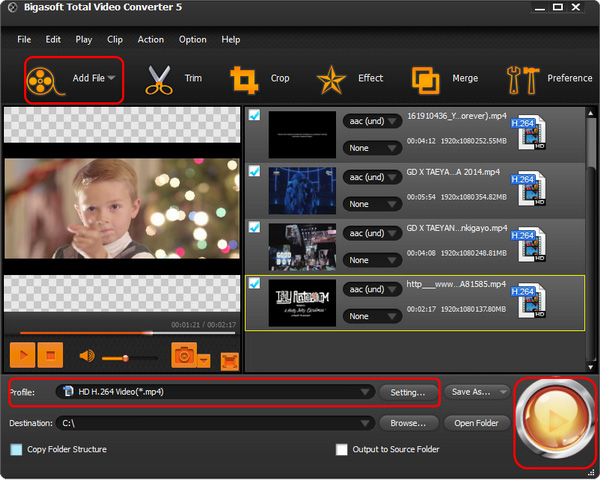Click H.264 format icon for GD X TAEYAN...nkigayo.mp4
This screenshot has height=480, width=600.
pos(529,245)
